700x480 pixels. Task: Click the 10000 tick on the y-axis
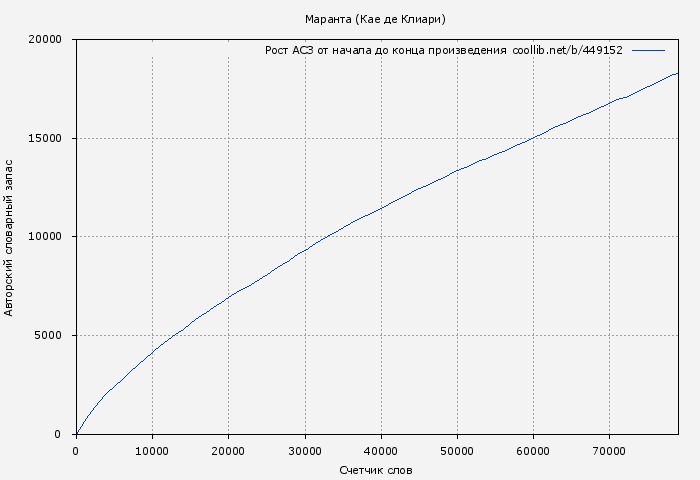point(46,237)
